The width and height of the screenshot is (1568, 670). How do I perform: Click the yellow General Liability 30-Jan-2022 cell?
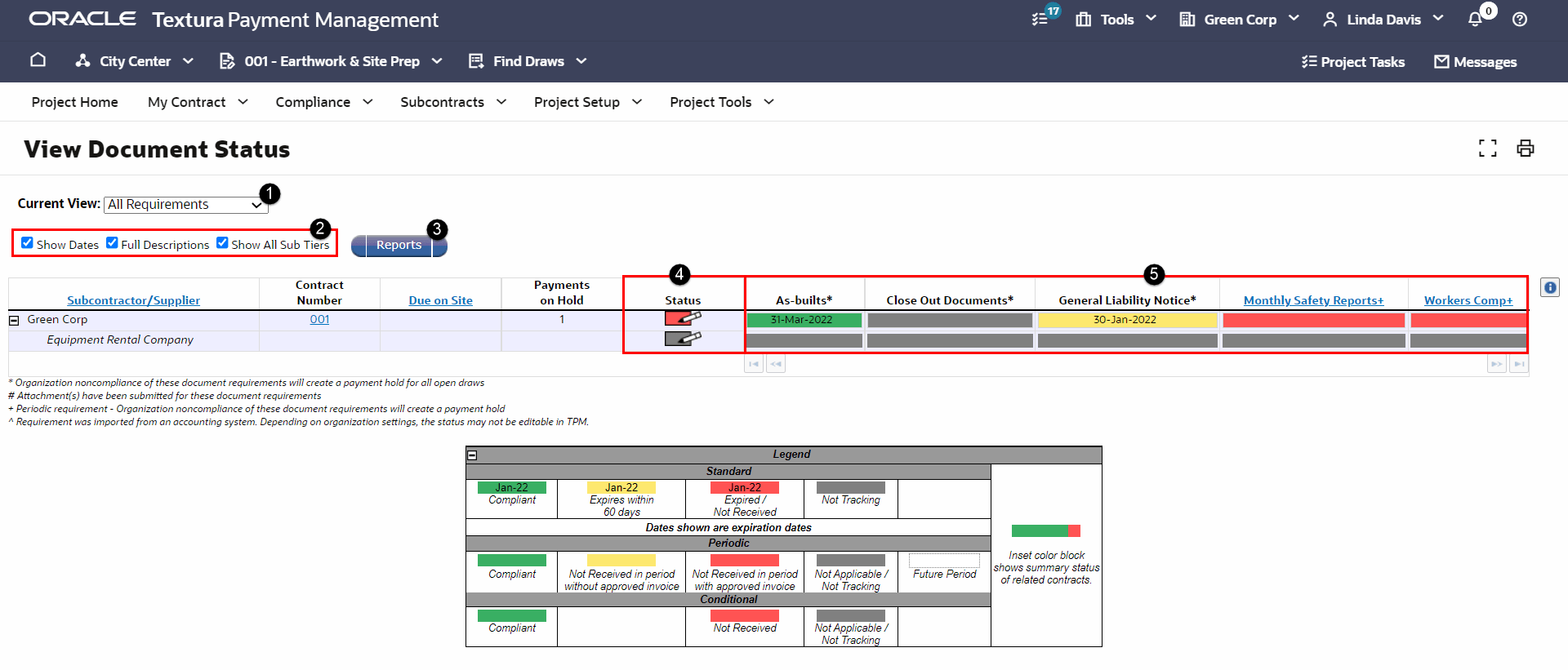click(1127, 320)
